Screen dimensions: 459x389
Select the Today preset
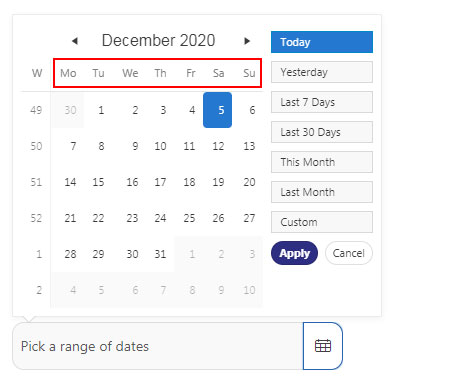click(x=322, y=42)
